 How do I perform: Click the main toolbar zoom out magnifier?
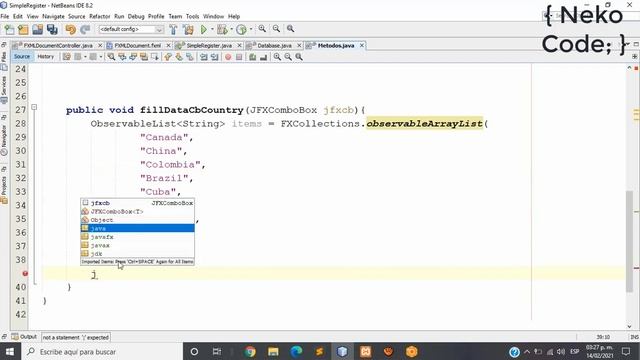coord(276,29)
